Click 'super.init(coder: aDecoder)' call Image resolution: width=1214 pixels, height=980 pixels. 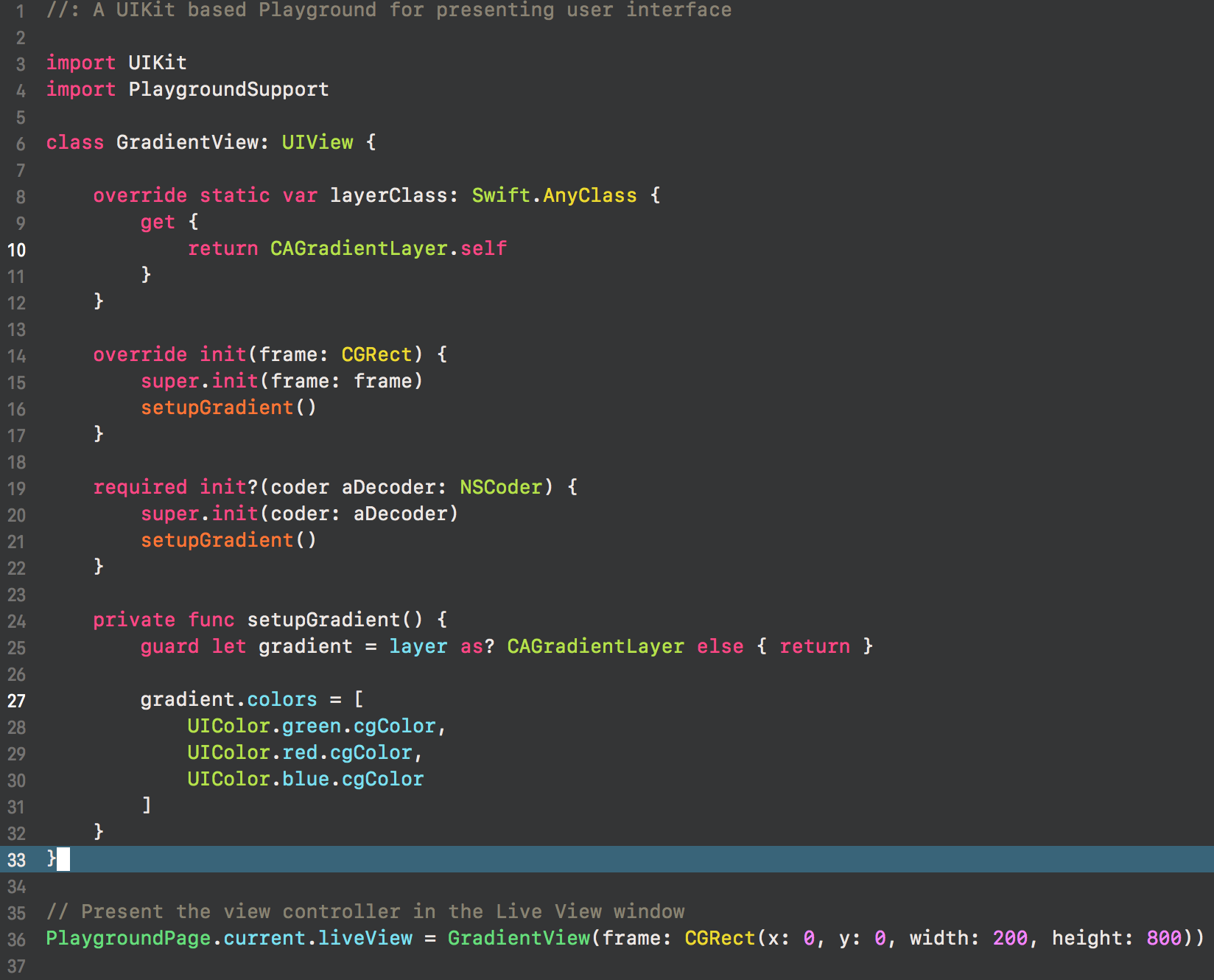299,514
